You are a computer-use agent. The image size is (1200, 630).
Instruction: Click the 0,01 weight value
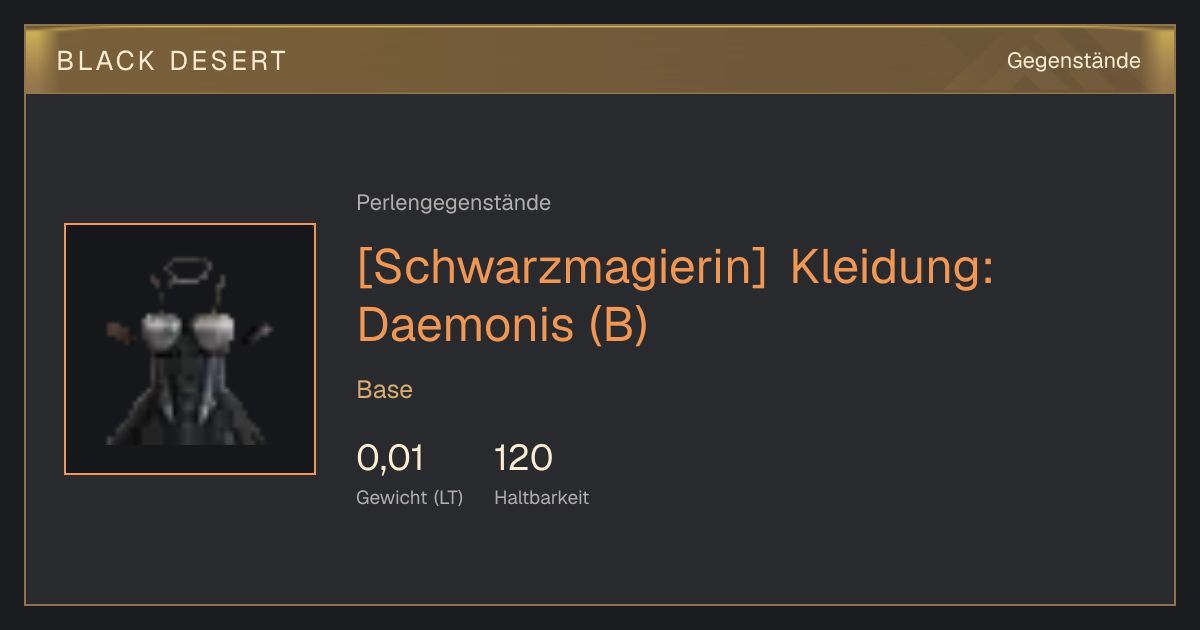pos(390,458)
